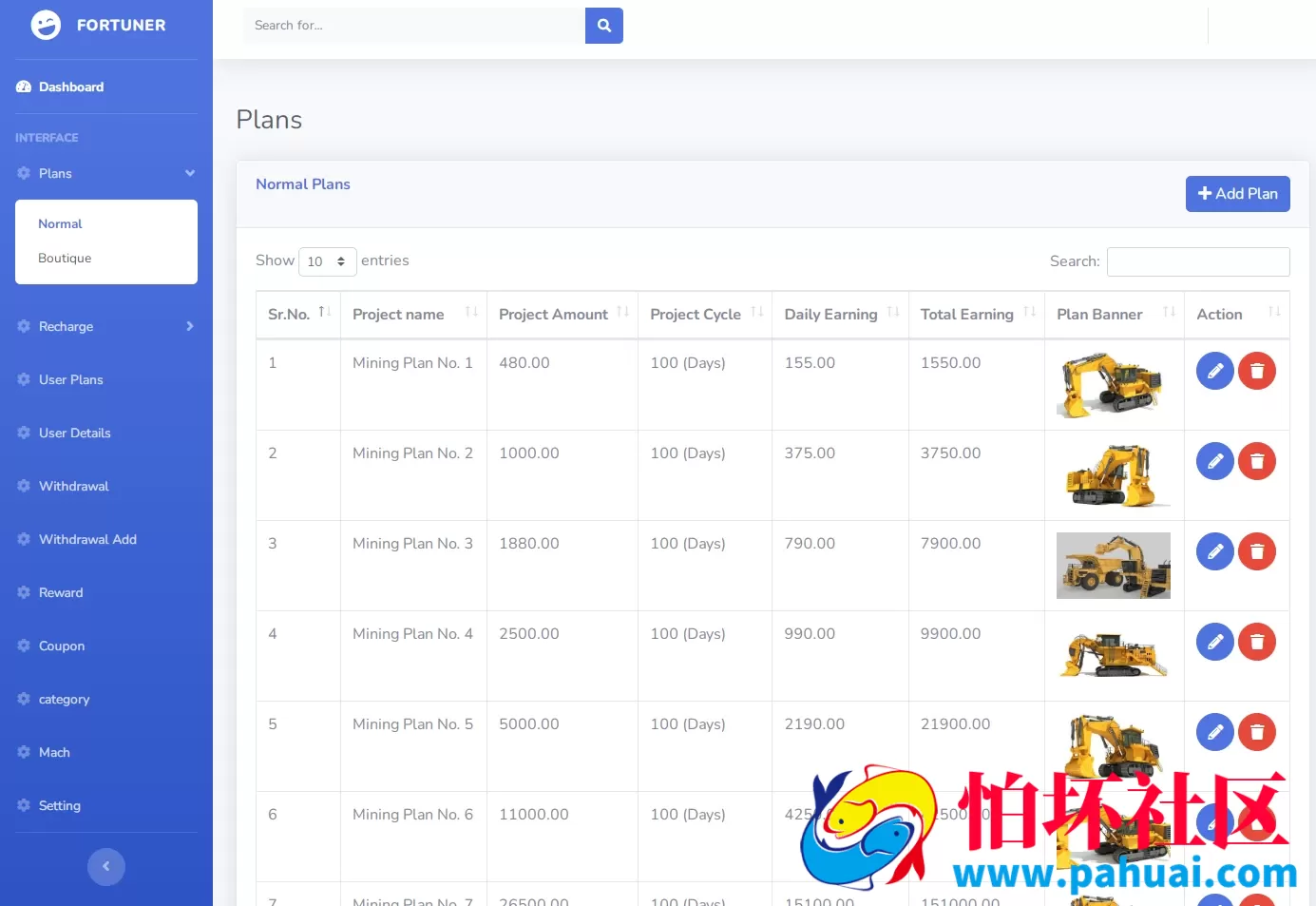Screen dimensions: 1316x906
Task: Delete Mining Plan No. 4 with trash icon
Action: pyautogui.click(x=1257, y=642)
